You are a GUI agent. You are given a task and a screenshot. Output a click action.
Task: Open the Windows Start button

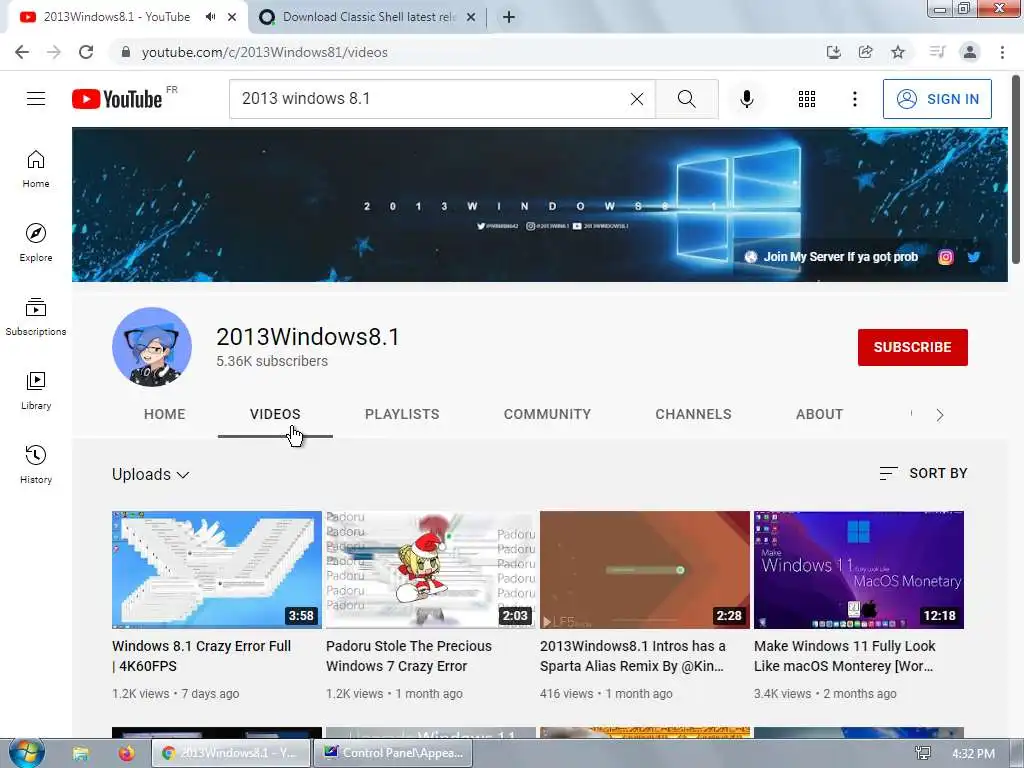[x=27, y=752]
